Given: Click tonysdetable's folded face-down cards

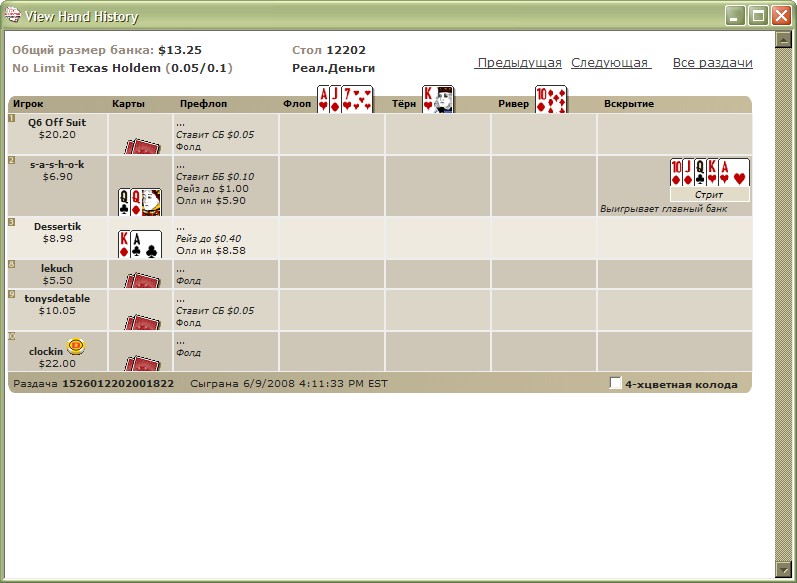Looking at the screenshot, I should 141,322.
